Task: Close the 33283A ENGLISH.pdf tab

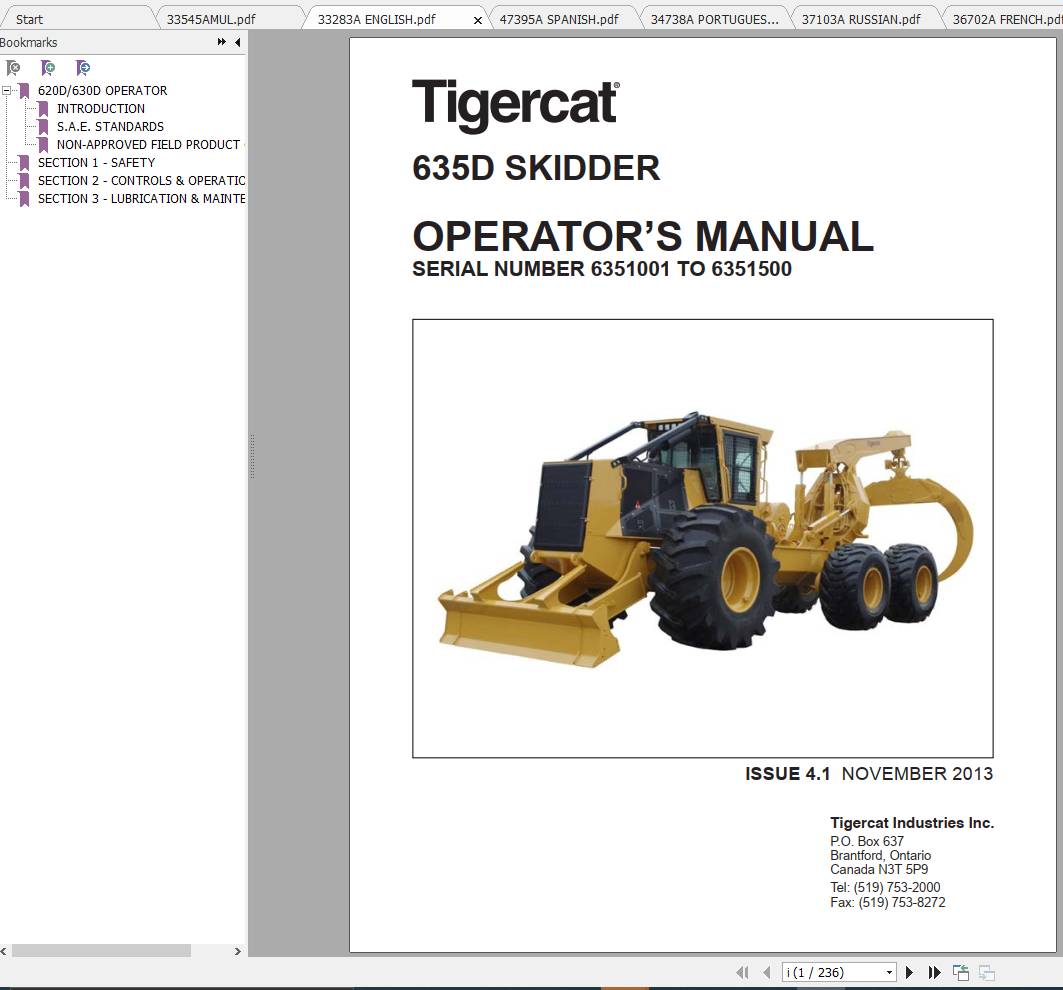Action: 477,18
